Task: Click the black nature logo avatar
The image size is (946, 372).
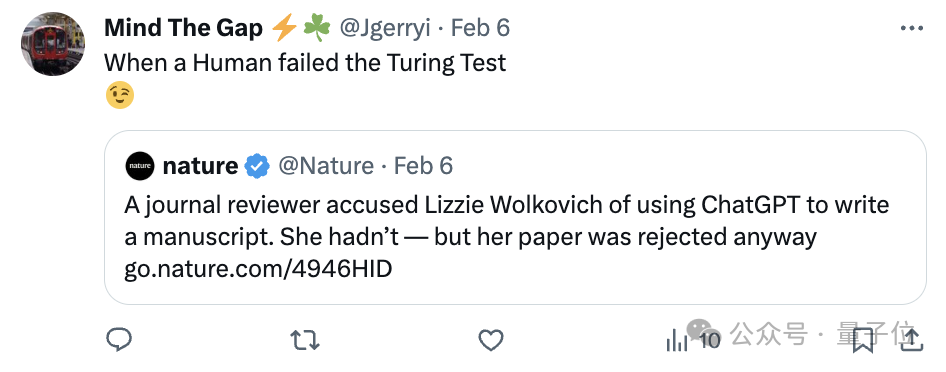Action: [140, 166]
